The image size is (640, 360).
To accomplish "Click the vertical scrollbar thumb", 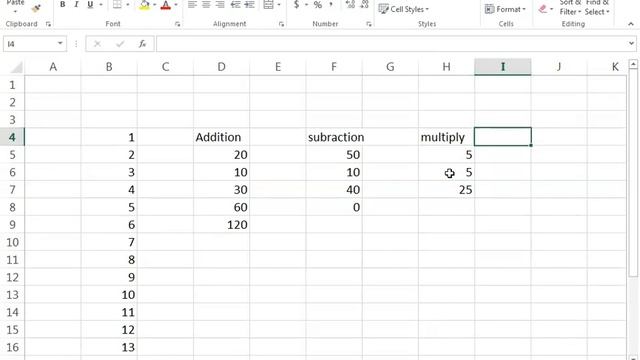I will coord(633,172).
